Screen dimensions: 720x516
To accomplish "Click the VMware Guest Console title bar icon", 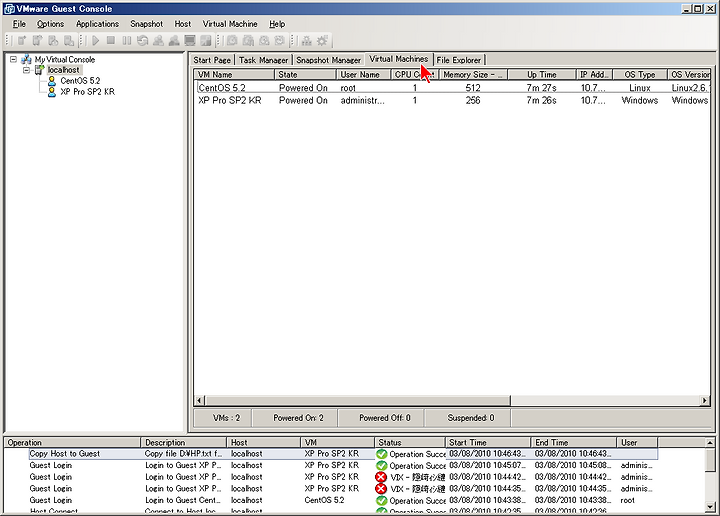I will pos(9,9).
